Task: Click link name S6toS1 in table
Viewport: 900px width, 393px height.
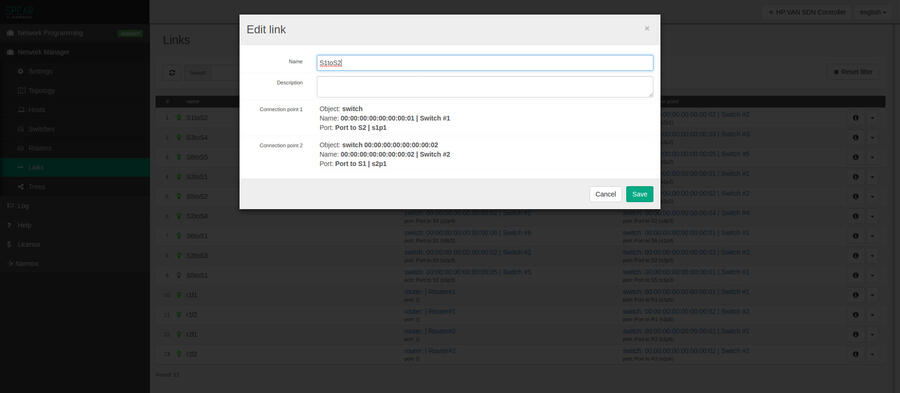Action: [x=197, y=236]
